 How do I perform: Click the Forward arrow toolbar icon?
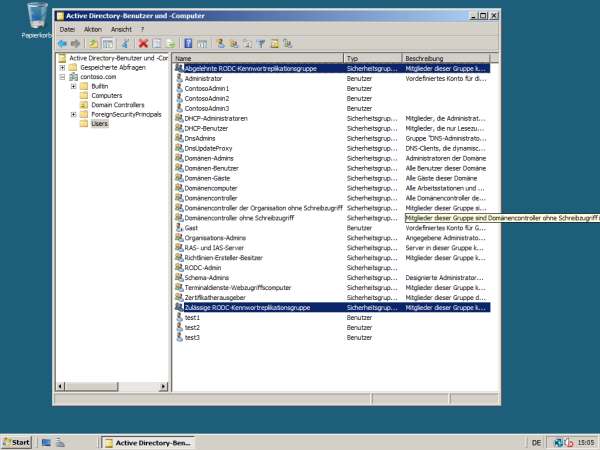[75, 44]
